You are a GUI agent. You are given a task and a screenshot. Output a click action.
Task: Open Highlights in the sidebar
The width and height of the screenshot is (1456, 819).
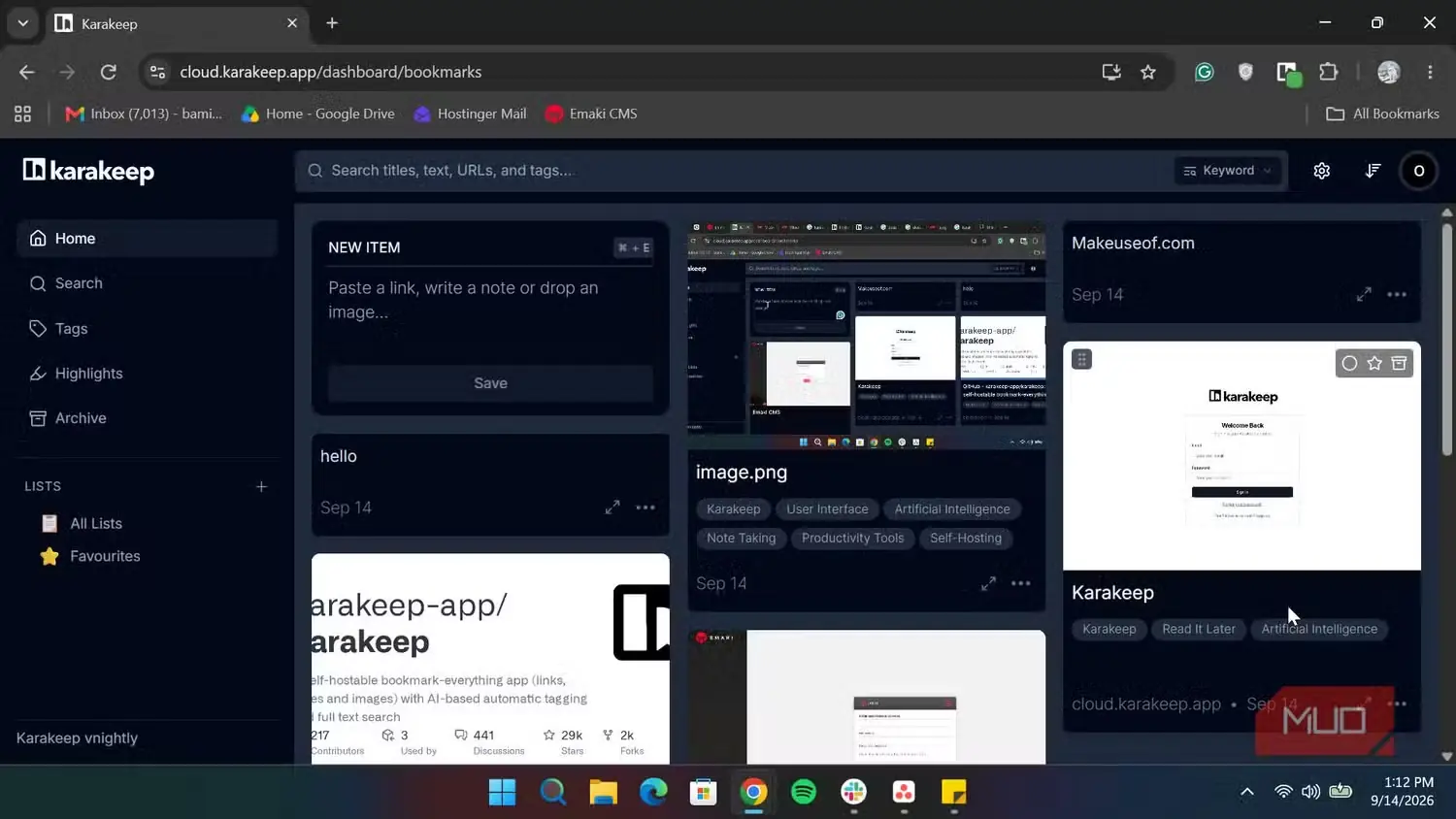[148, 374]
